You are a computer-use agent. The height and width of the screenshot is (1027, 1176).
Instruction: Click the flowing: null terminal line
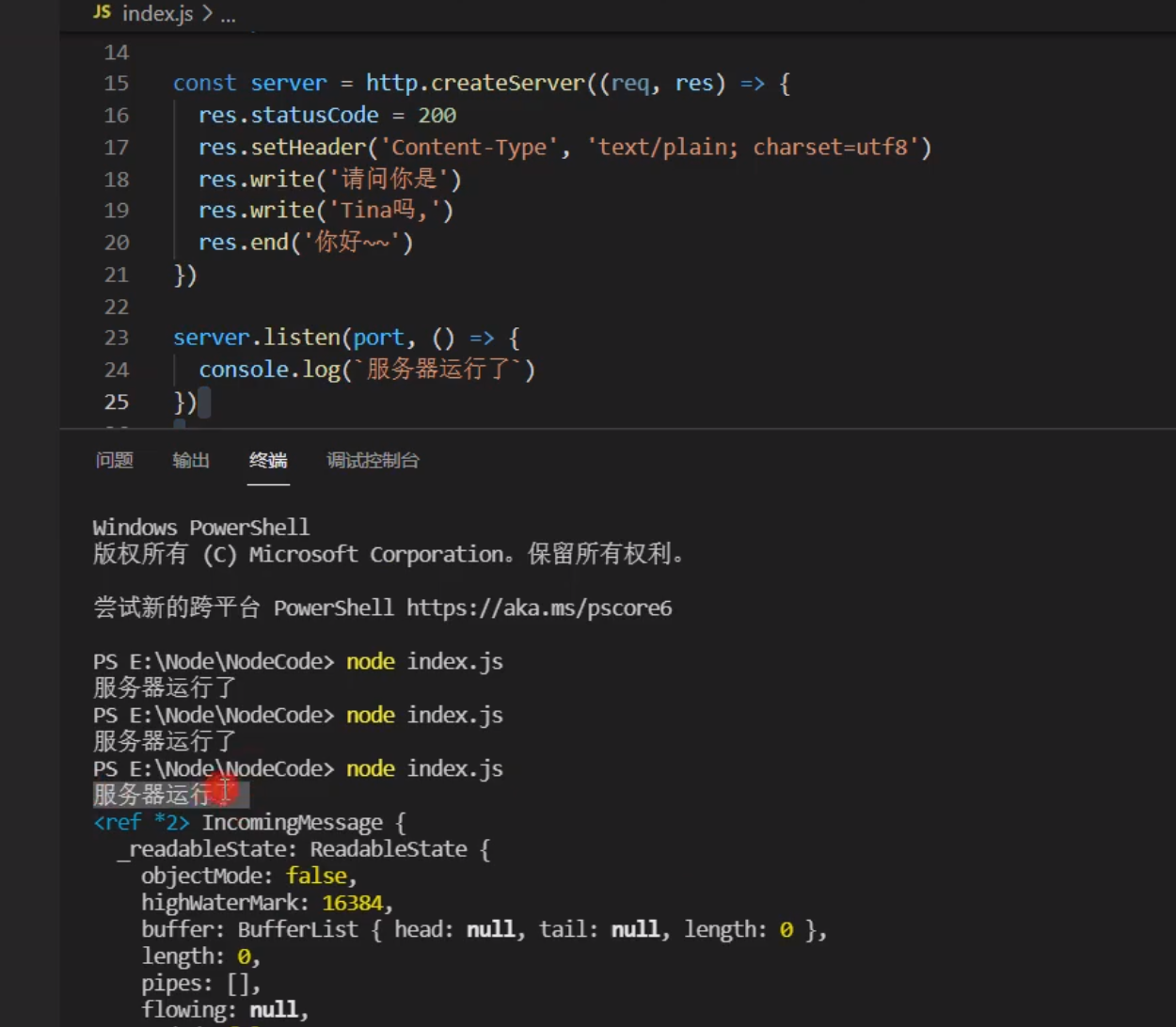[225, 1010]
